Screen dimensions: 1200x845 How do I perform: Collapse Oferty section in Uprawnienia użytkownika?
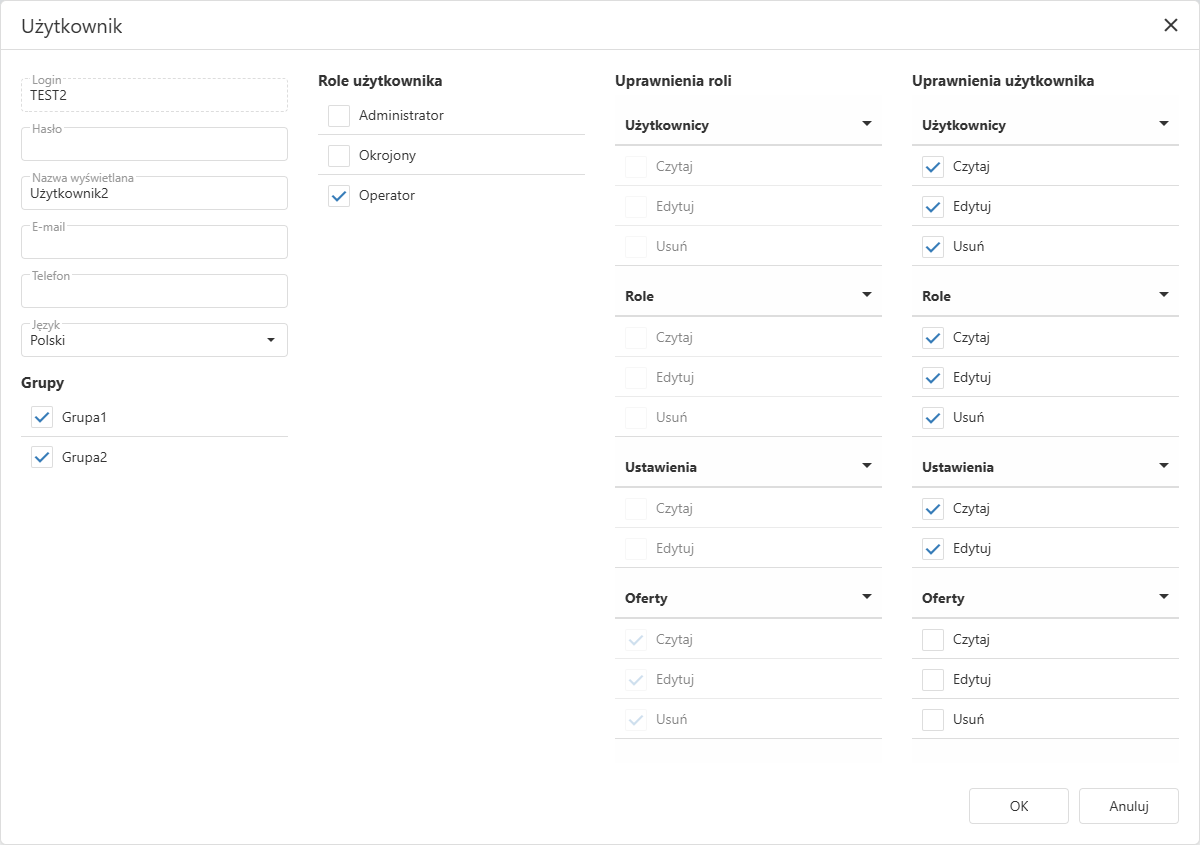(x=1163, y=597)
